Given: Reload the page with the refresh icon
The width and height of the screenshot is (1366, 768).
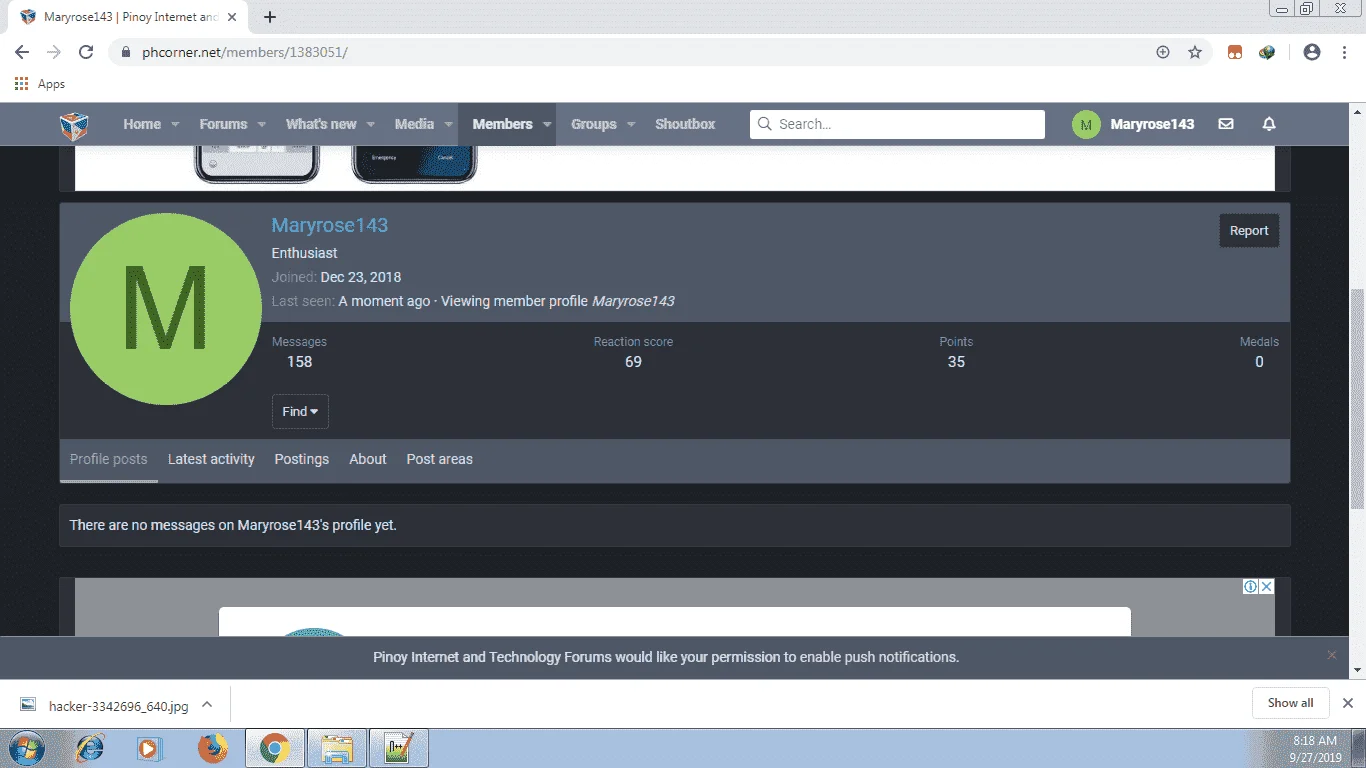Looking at the screenshot, I should (x=86, y=52).
